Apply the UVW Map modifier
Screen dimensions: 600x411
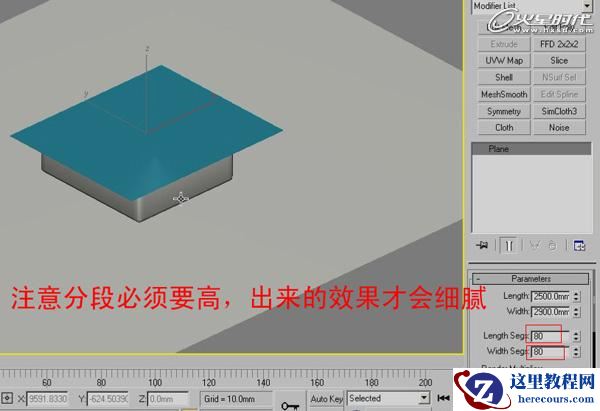(x=504, y=60)
